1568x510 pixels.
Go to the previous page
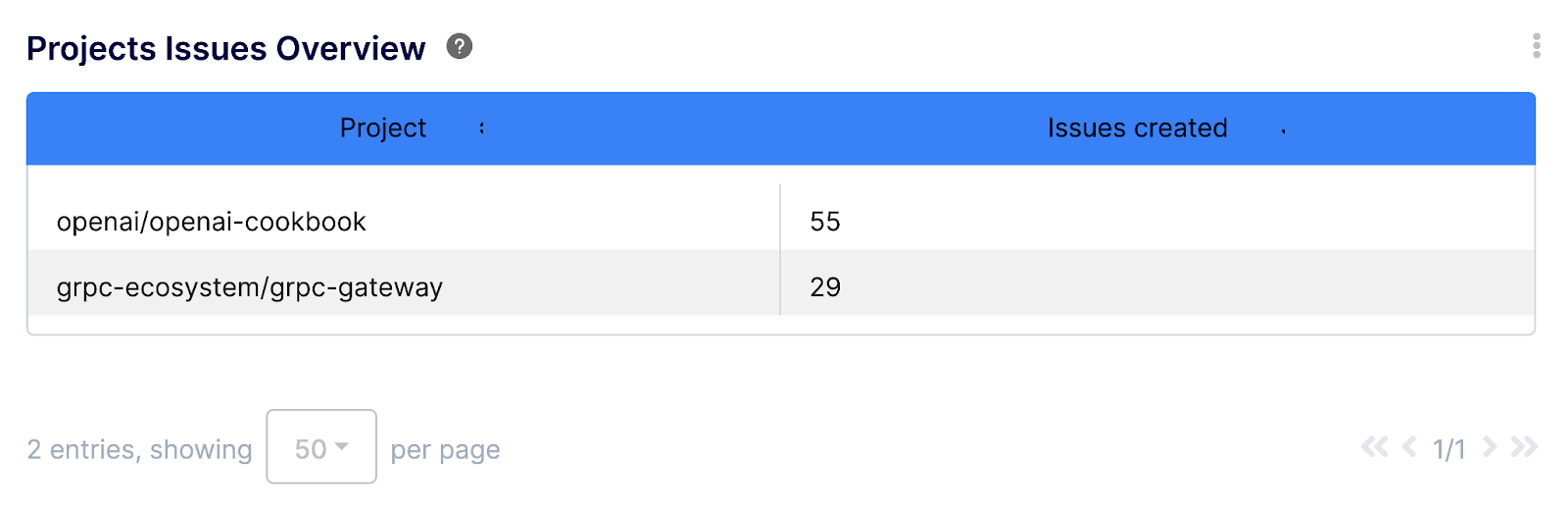1409,448
